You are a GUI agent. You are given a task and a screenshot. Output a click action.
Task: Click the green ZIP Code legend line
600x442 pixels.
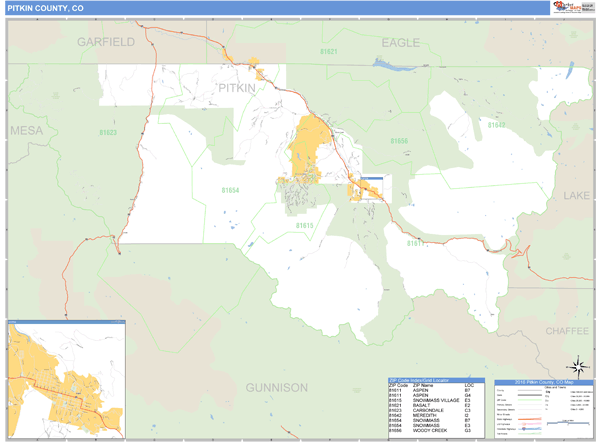pos(530,400)
